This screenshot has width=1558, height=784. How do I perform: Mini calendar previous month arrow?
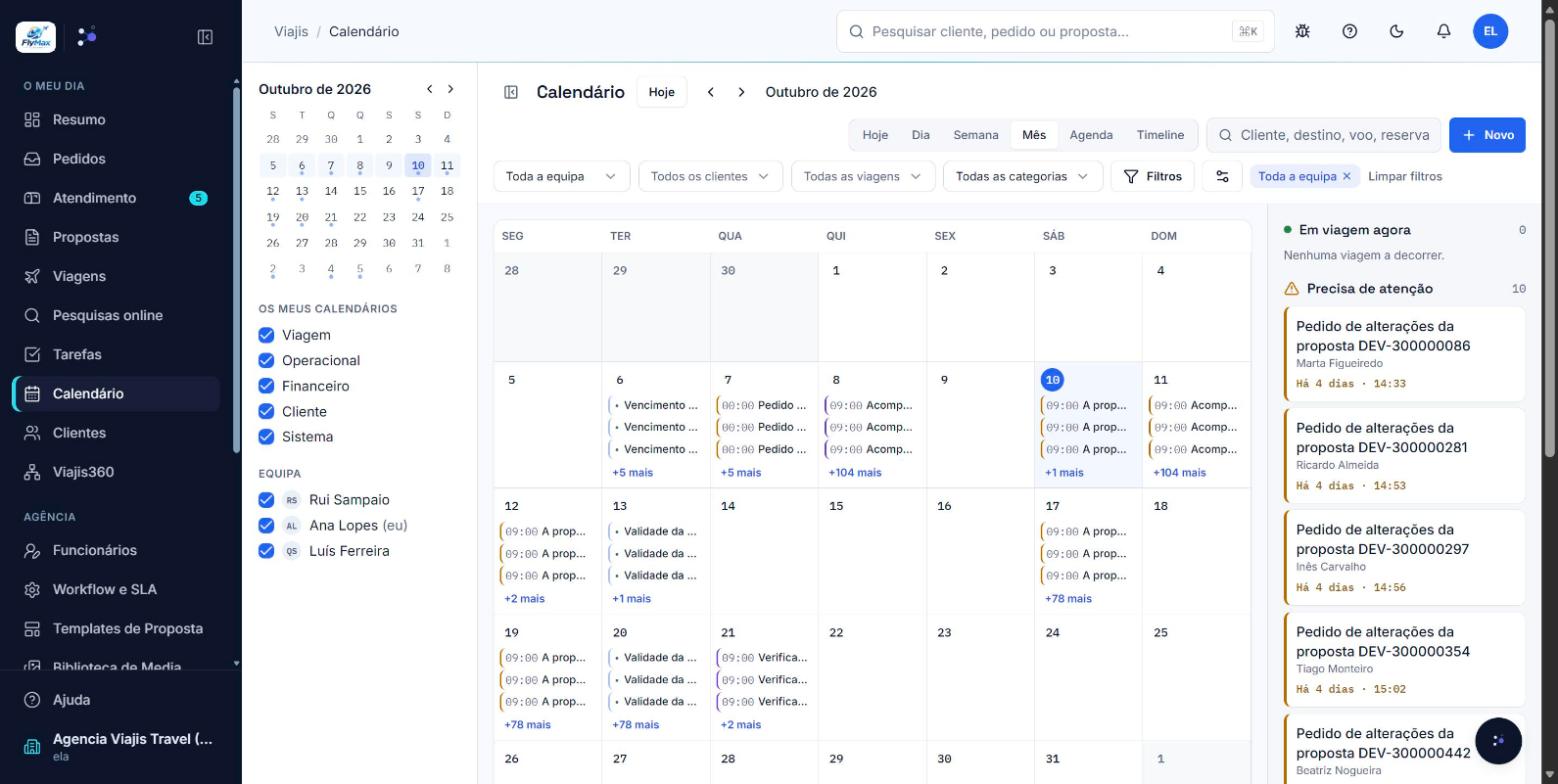429,89
